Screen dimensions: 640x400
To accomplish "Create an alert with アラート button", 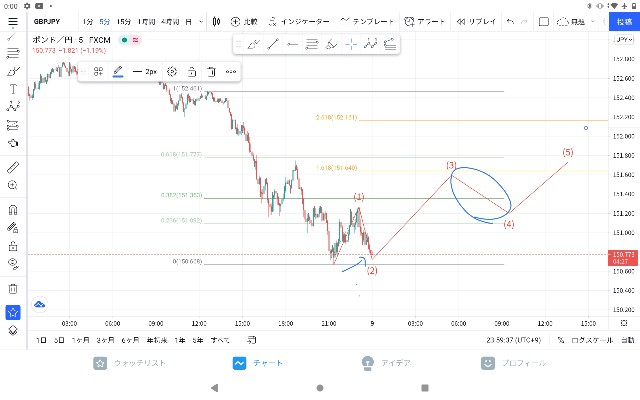I will [424, 22].
